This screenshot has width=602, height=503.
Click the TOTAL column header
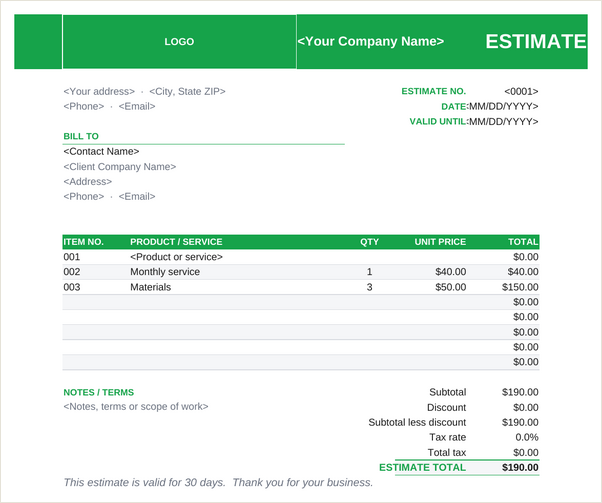tap(523, 242)
